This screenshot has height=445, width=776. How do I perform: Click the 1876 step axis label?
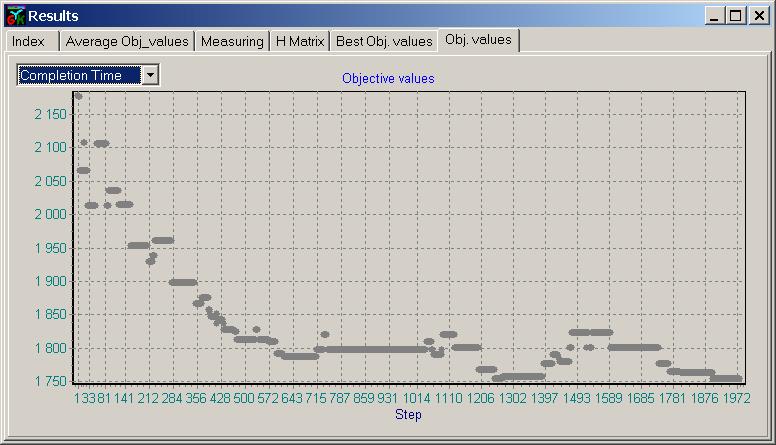tap(704, 398)
